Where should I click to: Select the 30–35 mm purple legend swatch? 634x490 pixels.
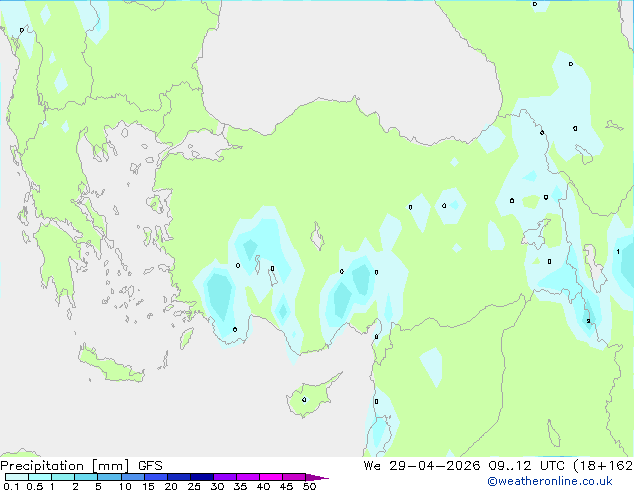[x=225, y=477]
